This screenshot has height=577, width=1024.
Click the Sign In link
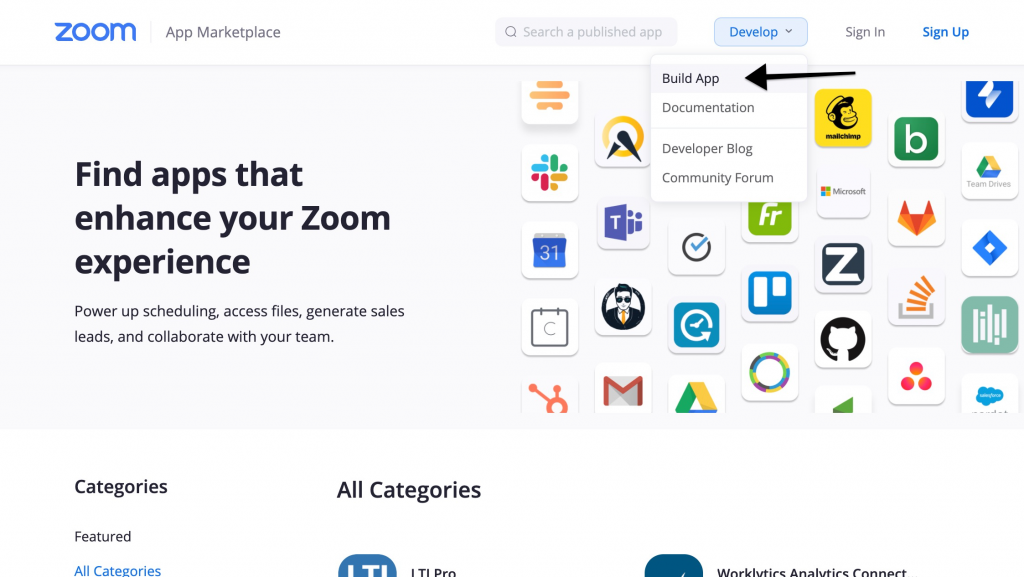coord(865,32)
